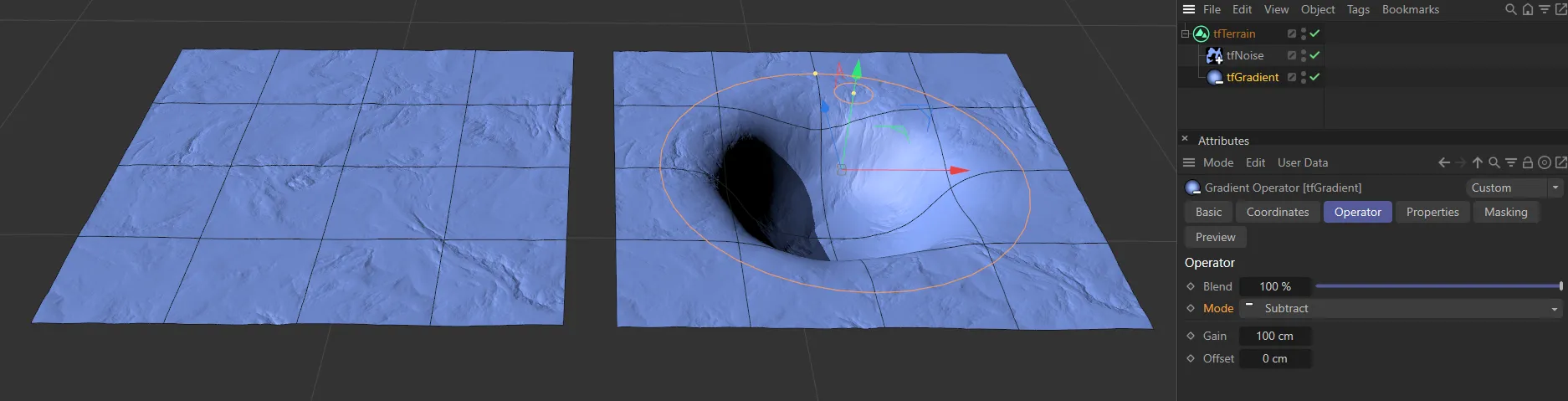Open the Edit menu in Object Manager

point(1243,9)
